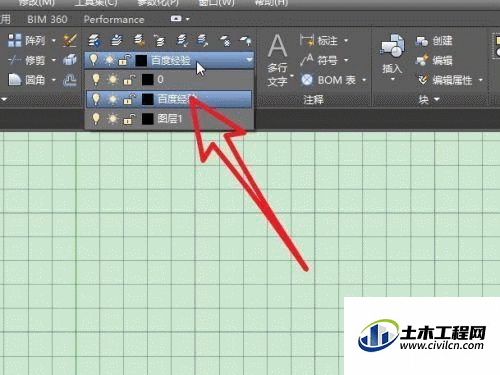
Task: Lock layer 0 using its padlock icon
Action: tap(129, 80)
